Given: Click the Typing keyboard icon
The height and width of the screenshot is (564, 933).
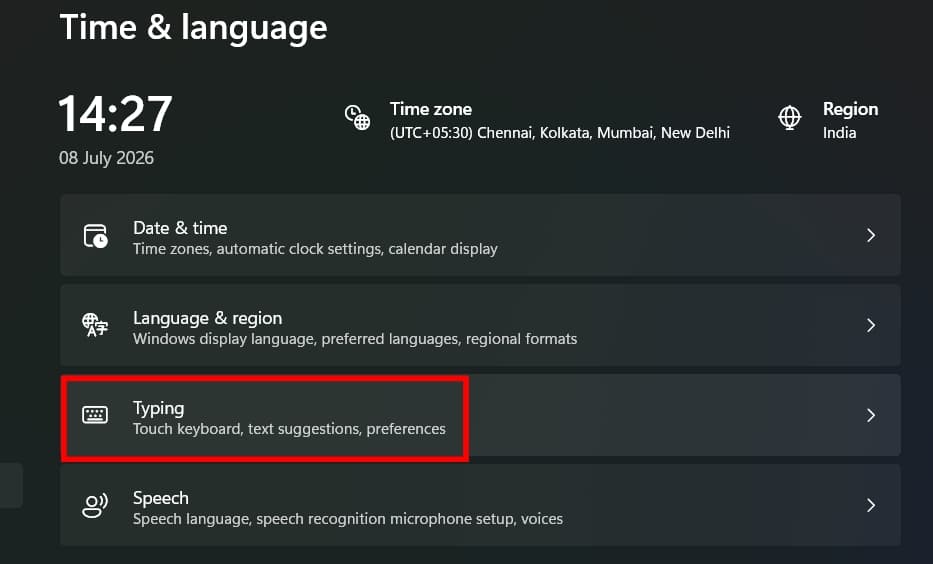Looking at the screenshot, I should (95, 415).
